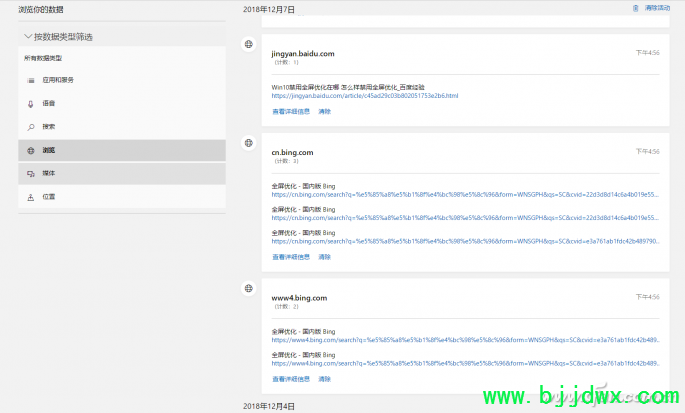
Task: Click the 2018年12月4日 date header
Action: [269, 406]
